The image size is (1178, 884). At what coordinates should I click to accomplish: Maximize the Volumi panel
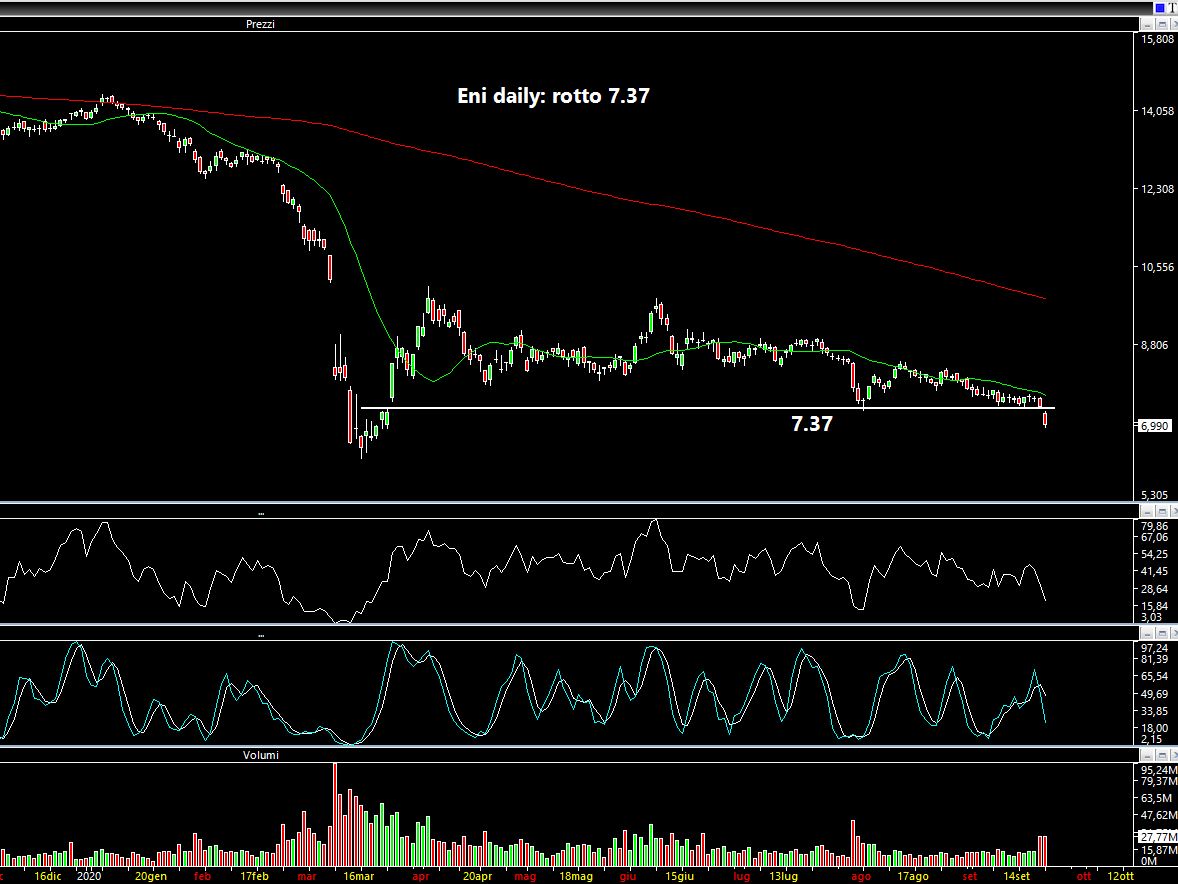click(x=1161, y=755)
